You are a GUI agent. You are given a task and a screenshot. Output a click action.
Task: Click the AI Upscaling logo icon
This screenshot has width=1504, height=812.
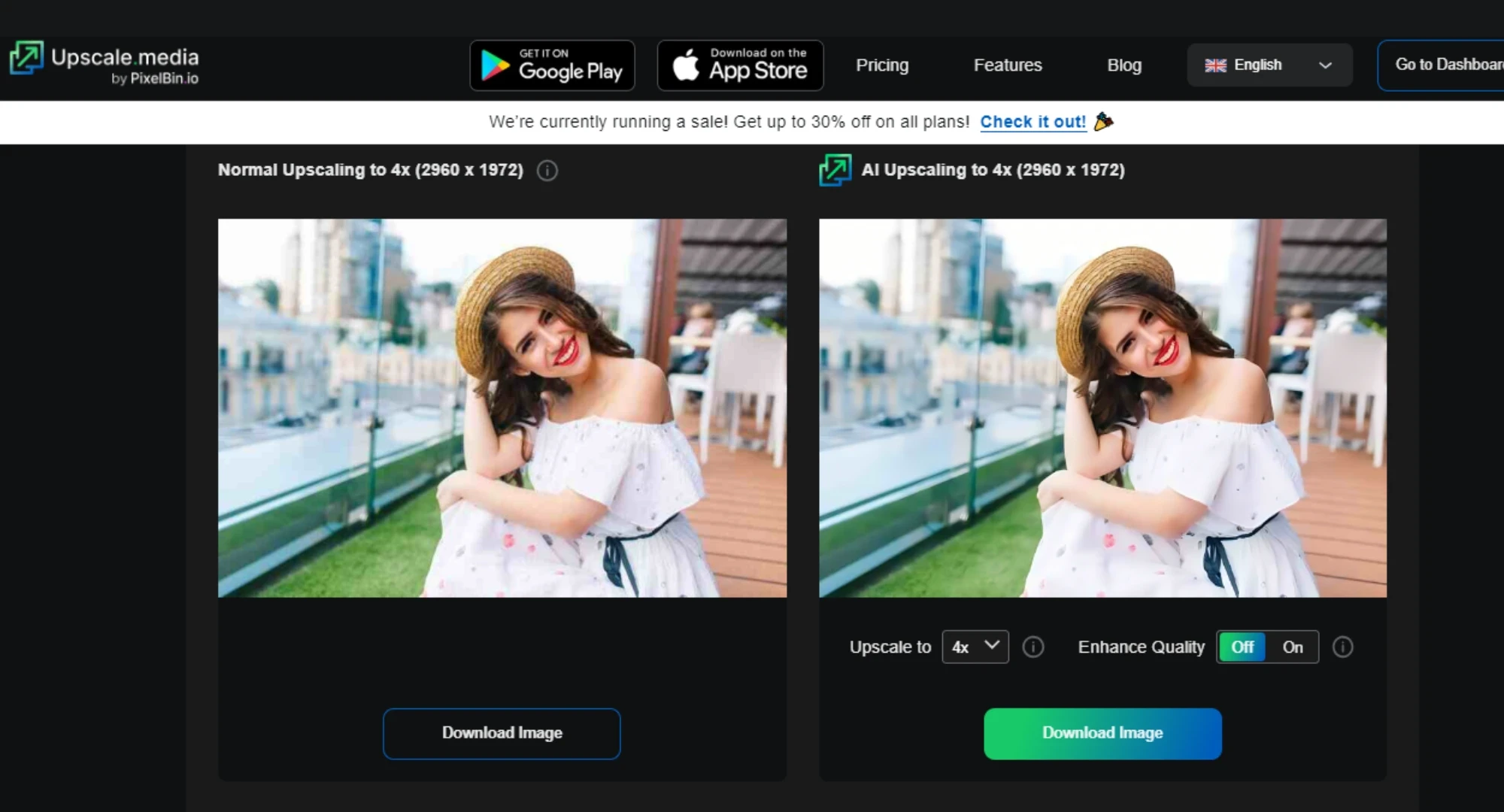tap(835, 170)
